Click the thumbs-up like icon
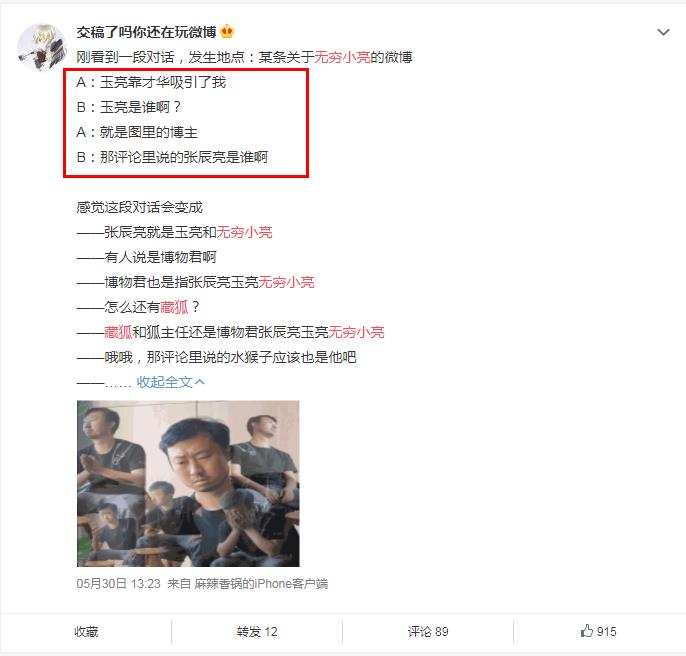 (x=587, y=631)
